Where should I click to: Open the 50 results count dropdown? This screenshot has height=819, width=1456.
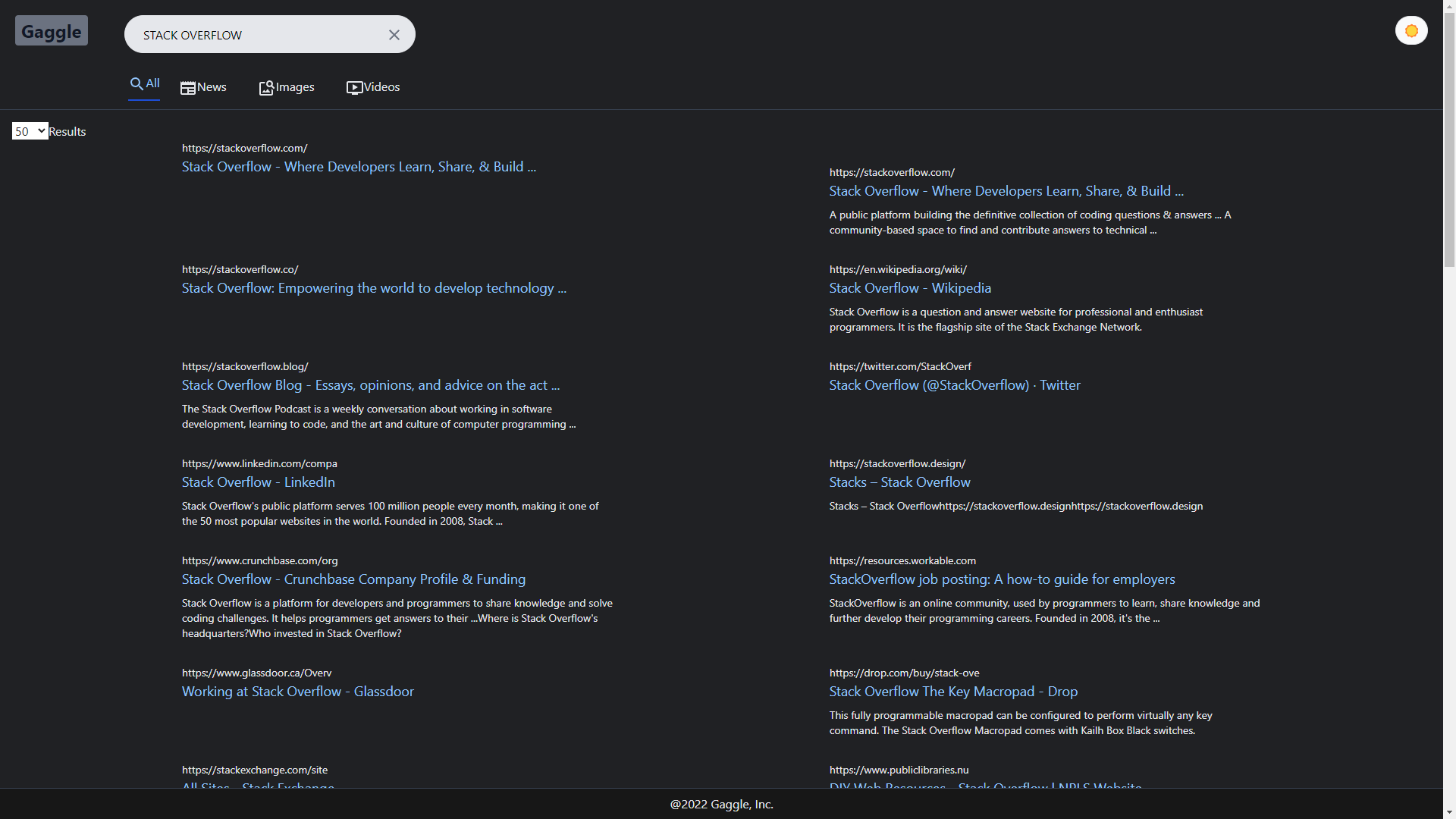click(30, 131)
